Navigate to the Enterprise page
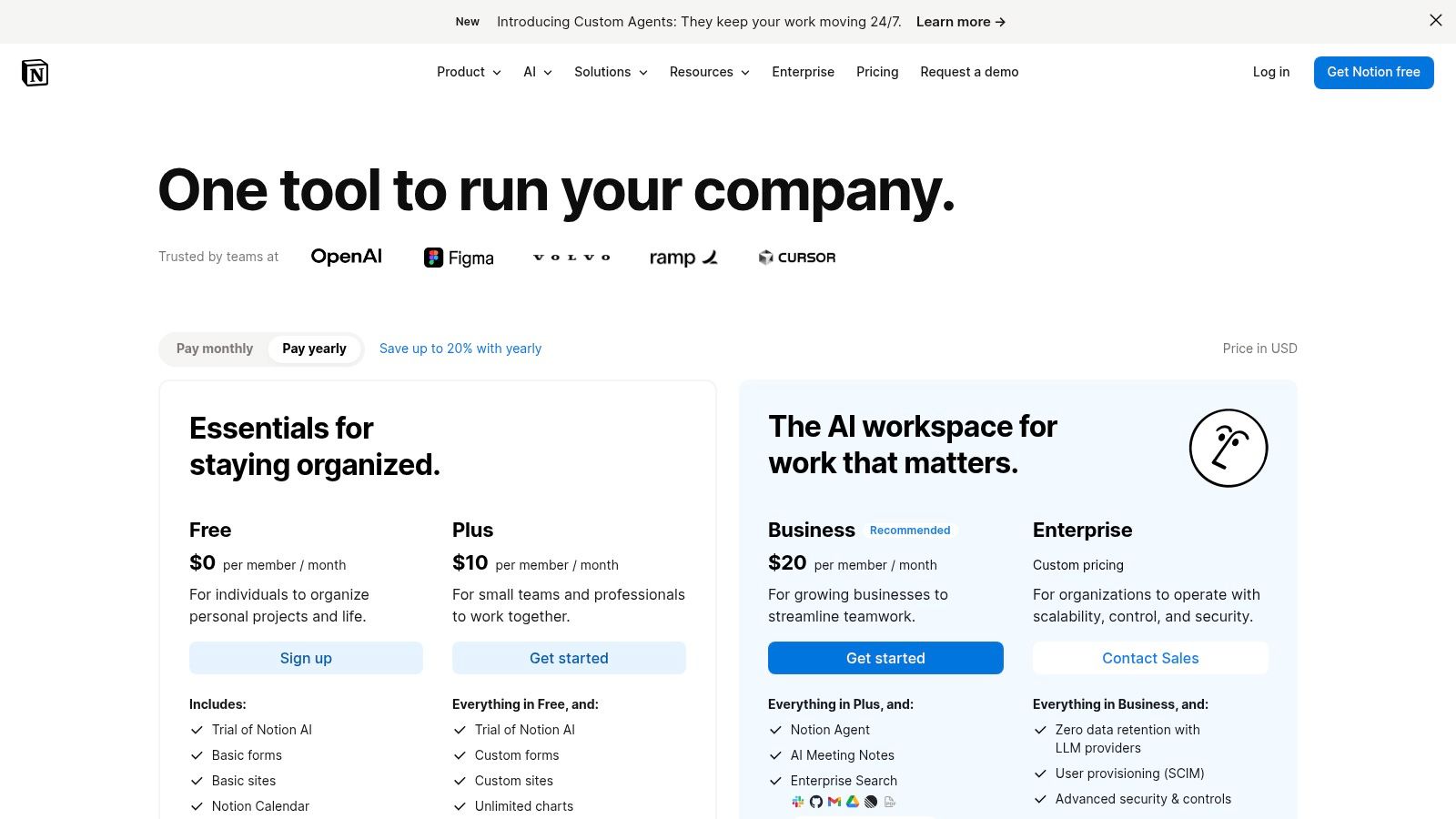This screenshot has width=1456, height=819. [x=803, y=72]
